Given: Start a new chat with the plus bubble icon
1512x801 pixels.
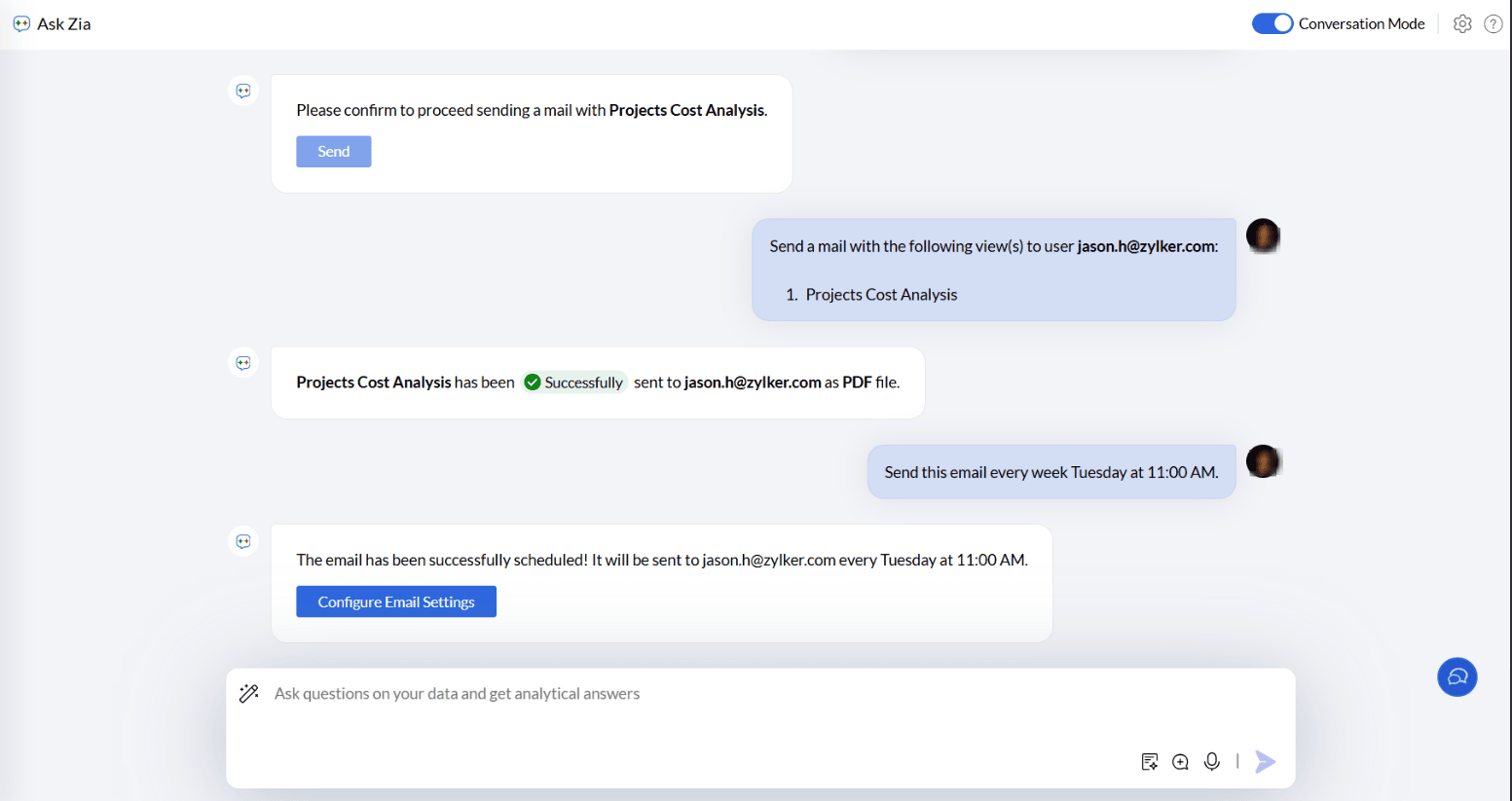Looking at the screenshot, I should coord(1180,761).
